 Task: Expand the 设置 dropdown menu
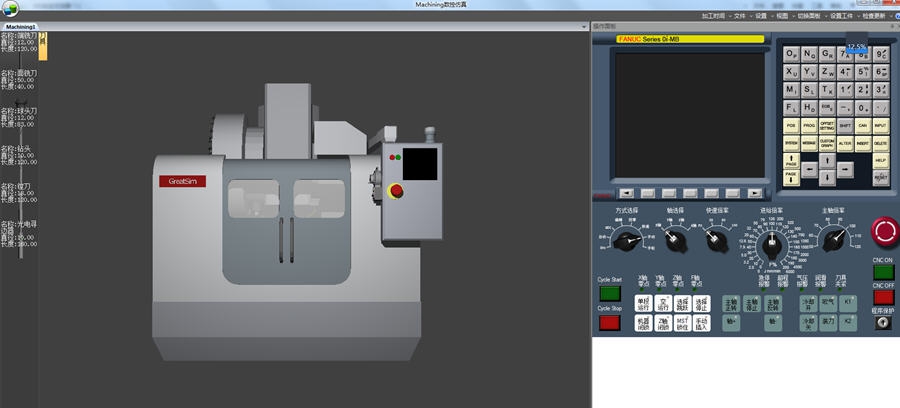click(763, 16)
